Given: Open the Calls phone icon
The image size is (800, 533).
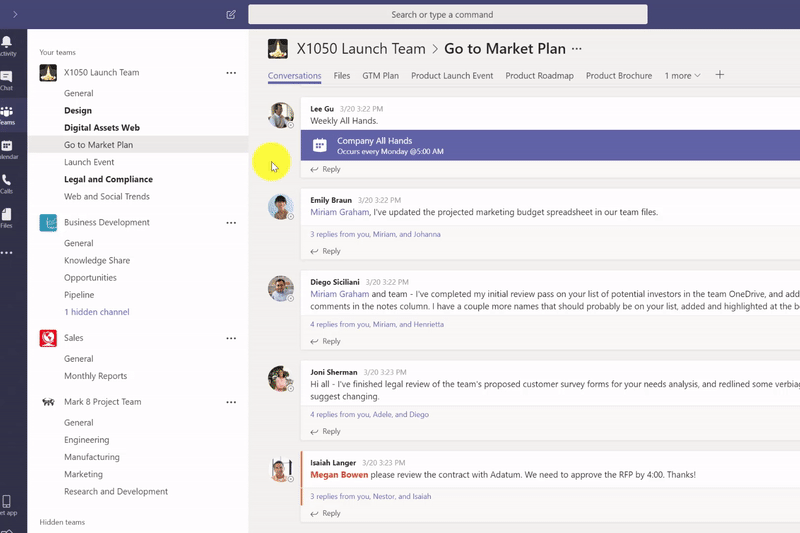Looking at the screenshot, I should [6, 180].
